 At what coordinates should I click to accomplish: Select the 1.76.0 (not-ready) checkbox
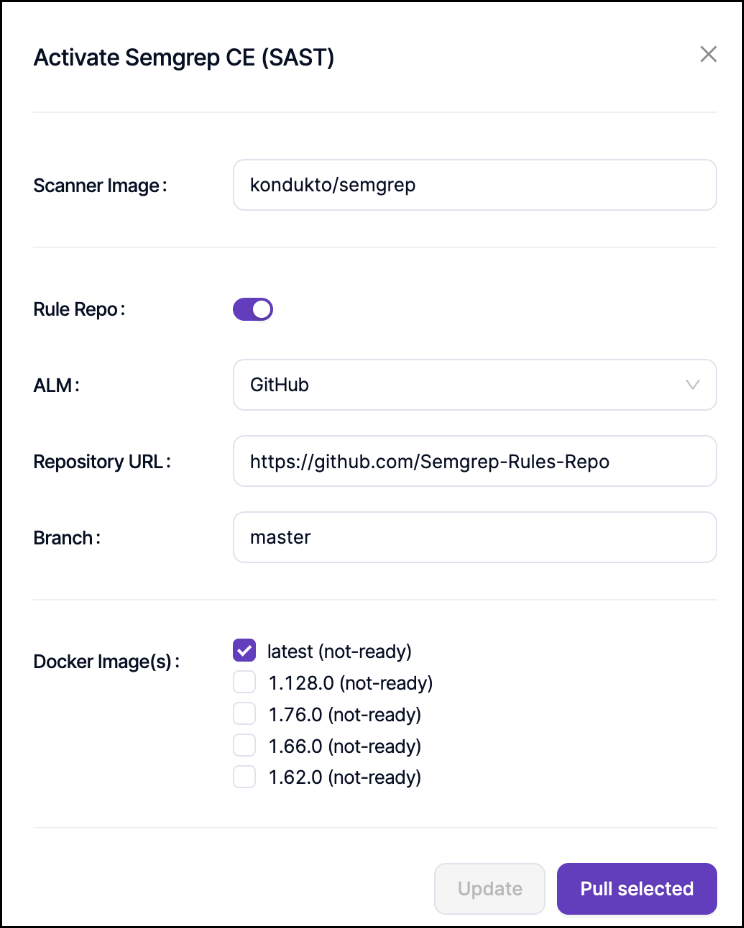click(x=245, y=714)
